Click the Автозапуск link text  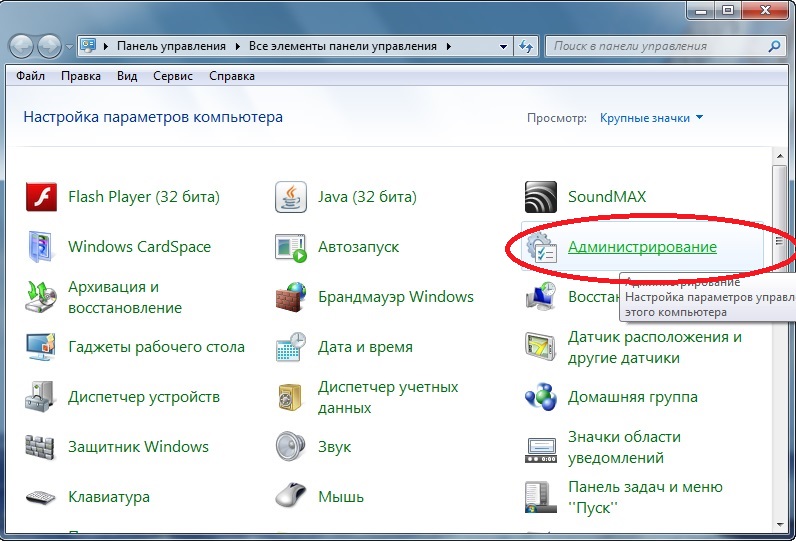click(x=358, y=247)
